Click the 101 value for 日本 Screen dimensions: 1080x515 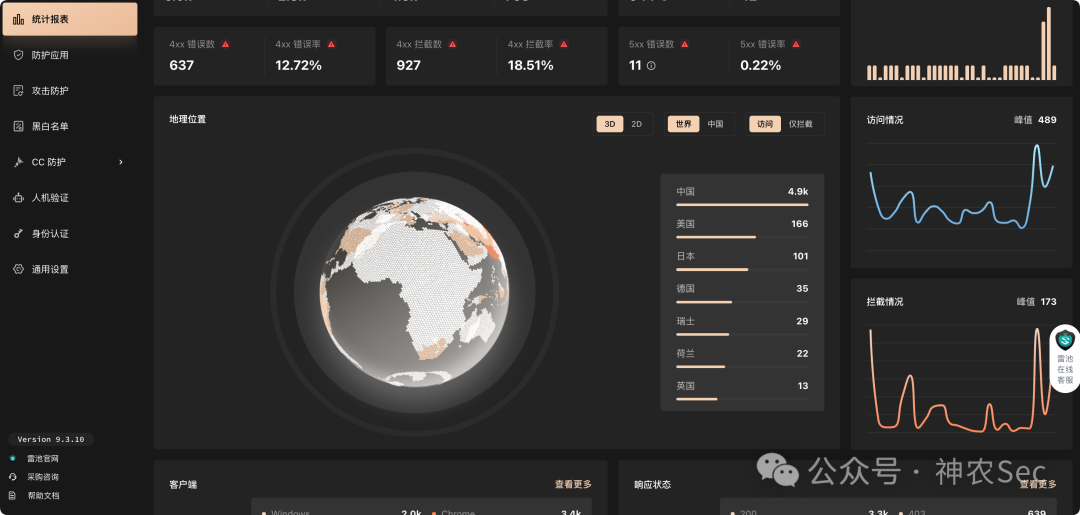pos(800,256)
